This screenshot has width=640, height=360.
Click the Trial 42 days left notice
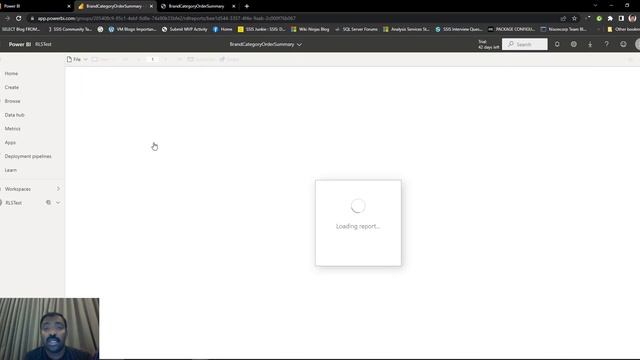pyautogui.click(x=488, y=44)
